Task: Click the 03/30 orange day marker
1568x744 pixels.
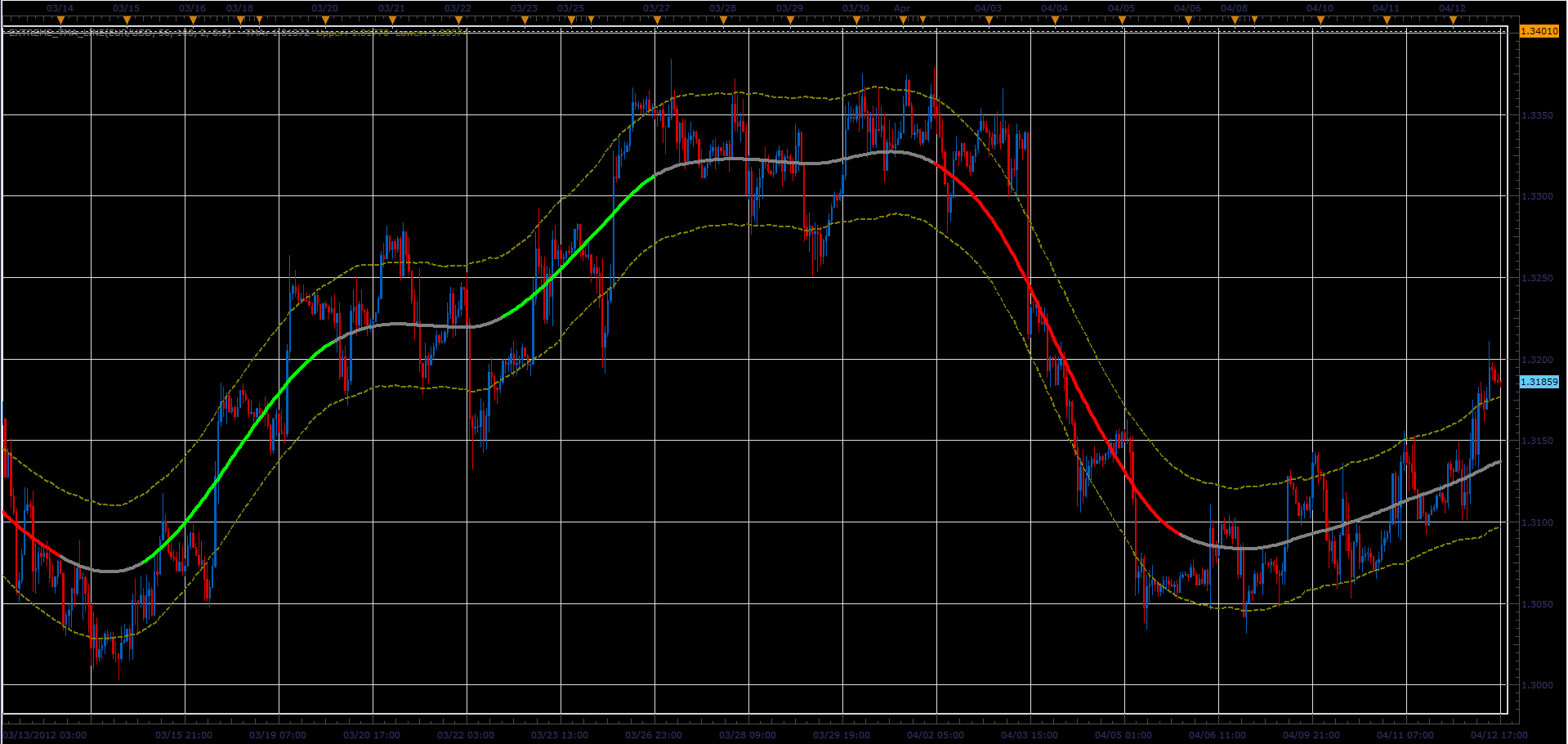Action: [855, 18]
